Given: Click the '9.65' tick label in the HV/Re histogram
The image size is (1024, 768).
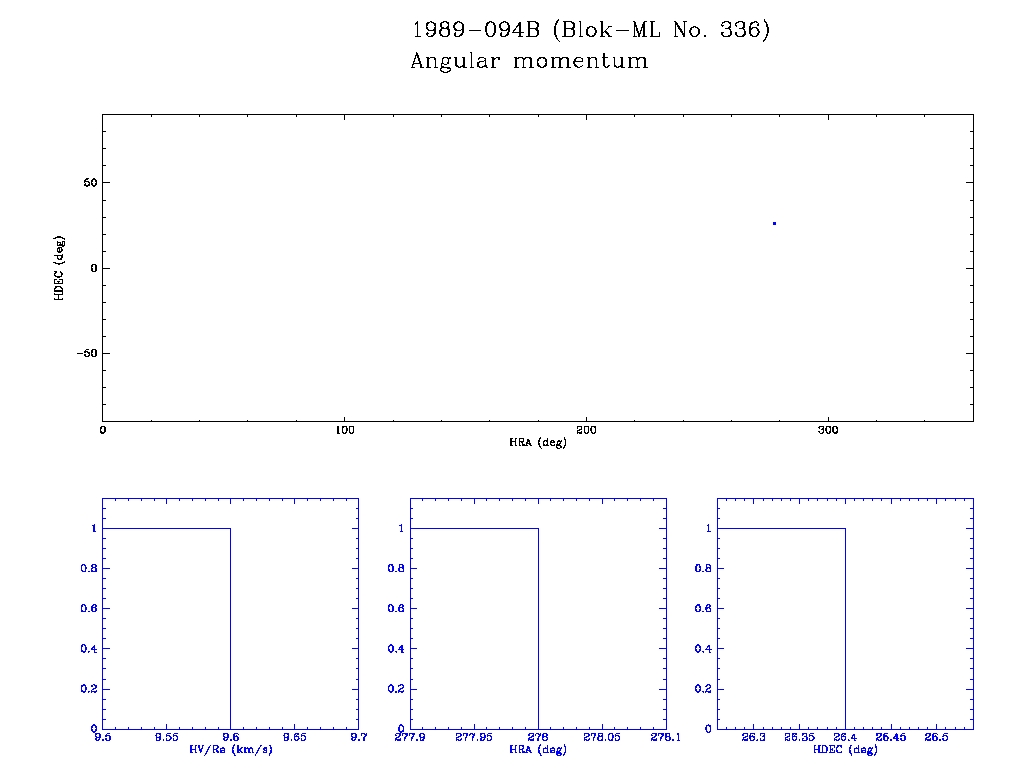Looking at the screenshot, I should [294, 738].
